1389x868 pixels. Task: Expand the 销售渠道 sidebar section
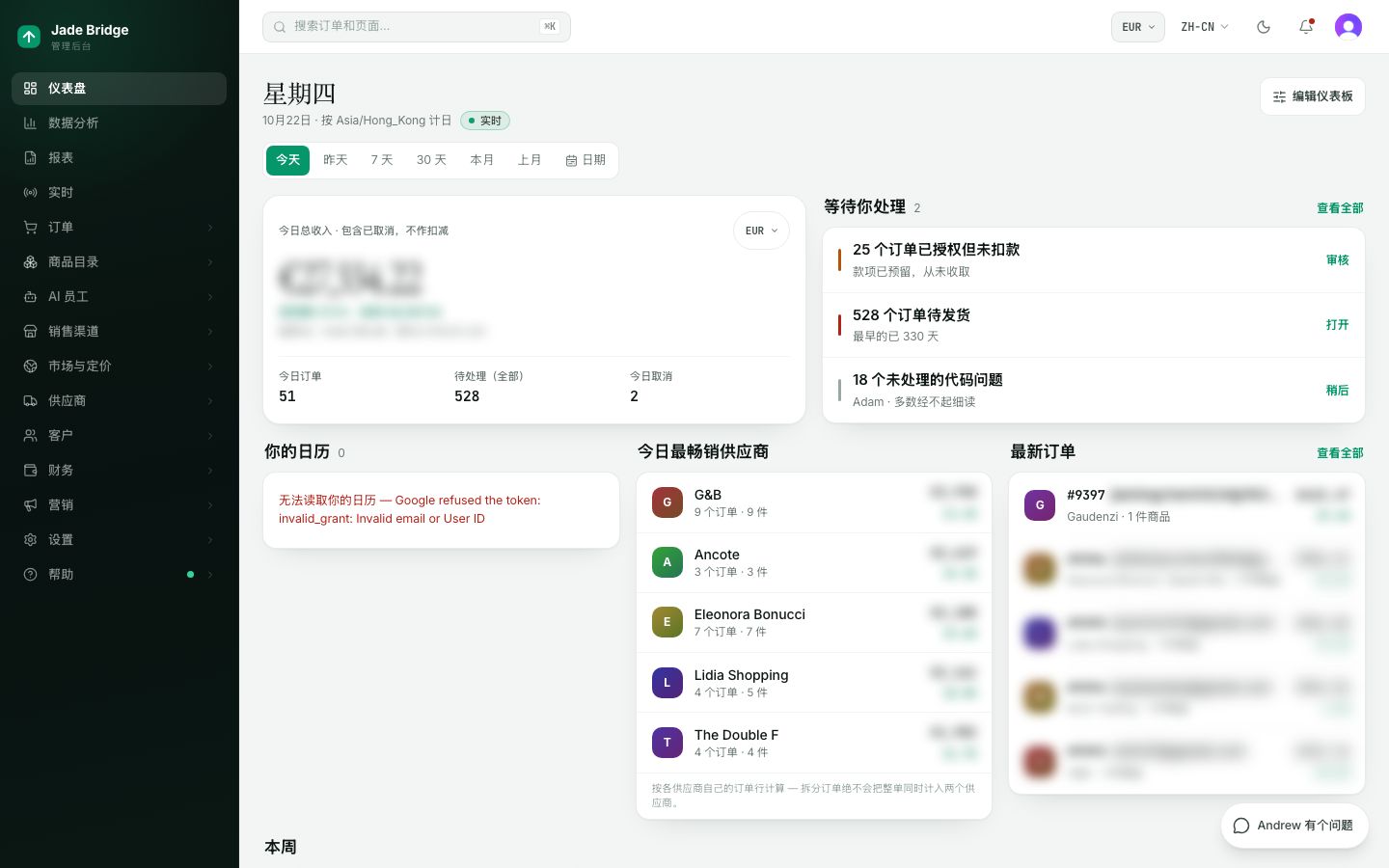(x=119, y=331)
